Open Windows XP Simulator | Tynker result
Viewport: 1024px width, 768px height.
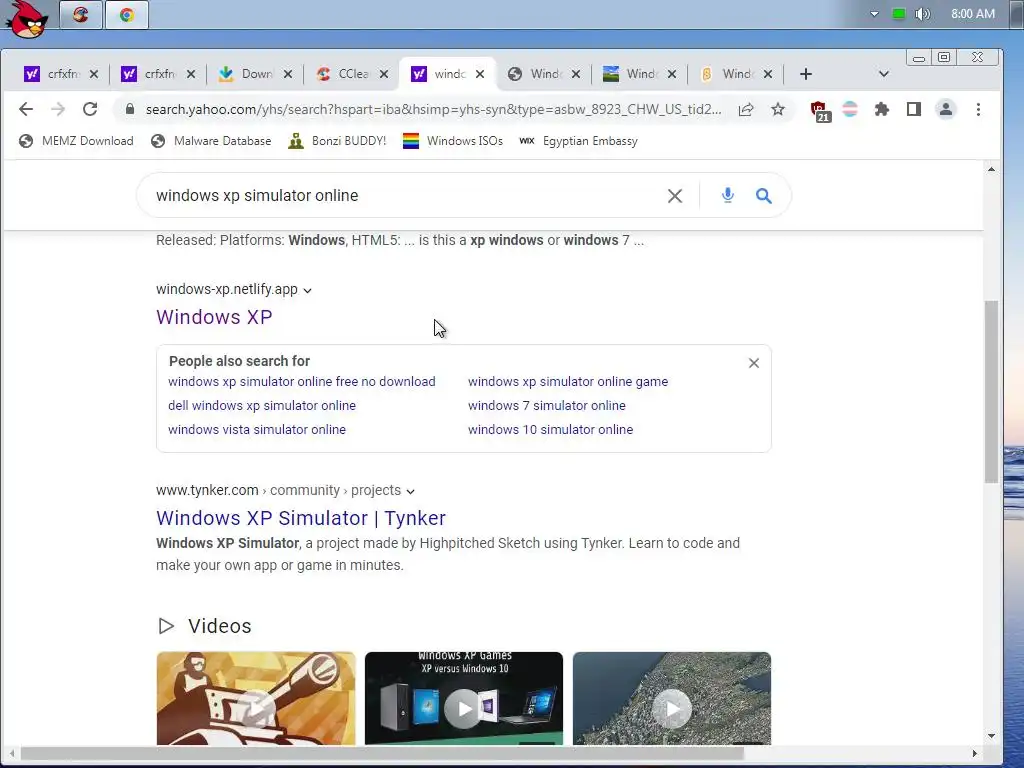300,518
